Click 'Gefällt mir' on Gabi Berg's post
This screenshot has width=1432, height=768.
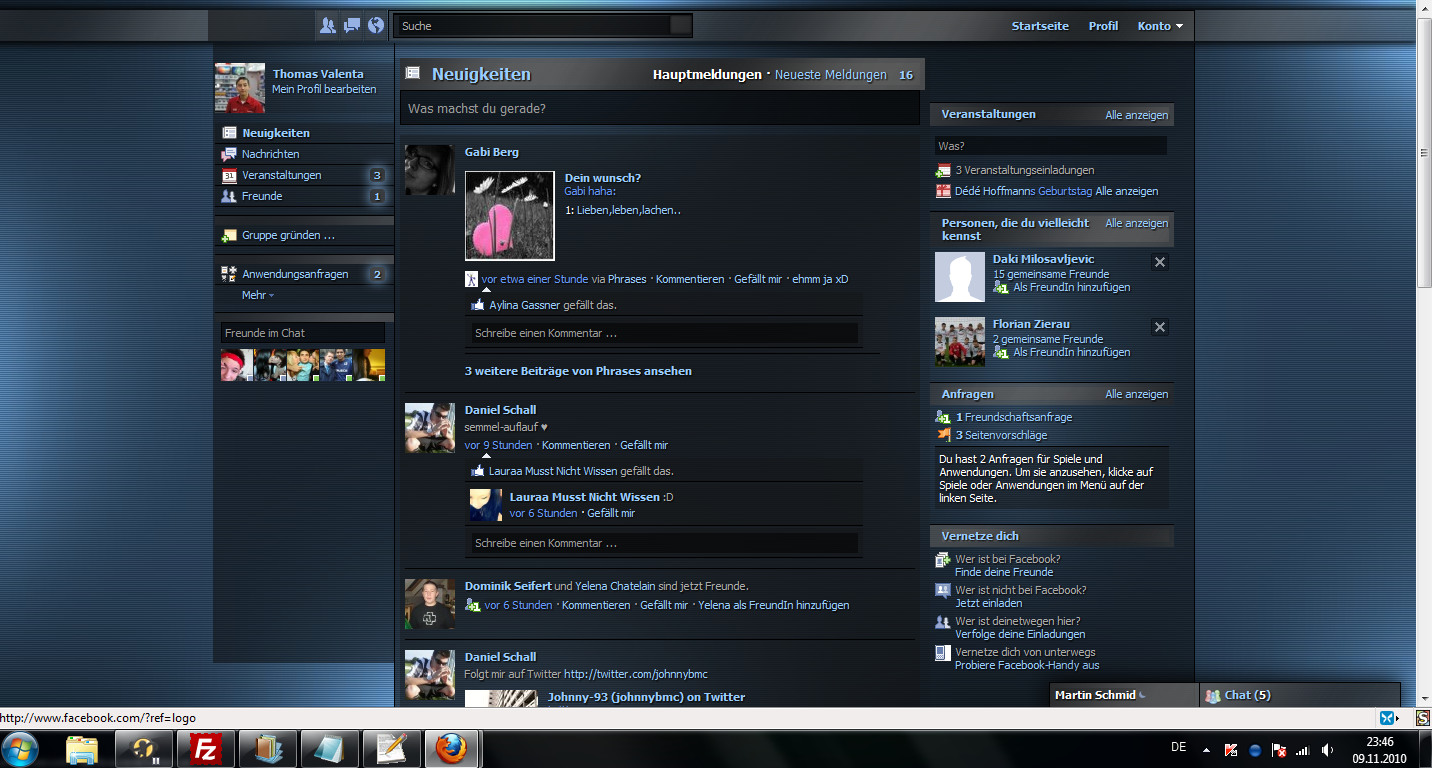click(758, 279)
